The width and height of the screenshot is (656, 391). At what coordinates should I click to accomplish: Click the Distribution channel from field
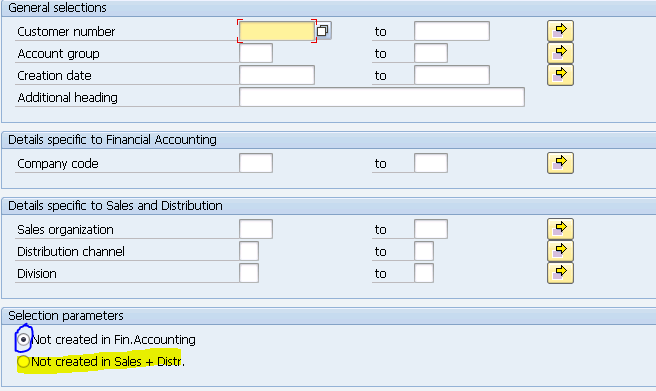coord(249,251)
